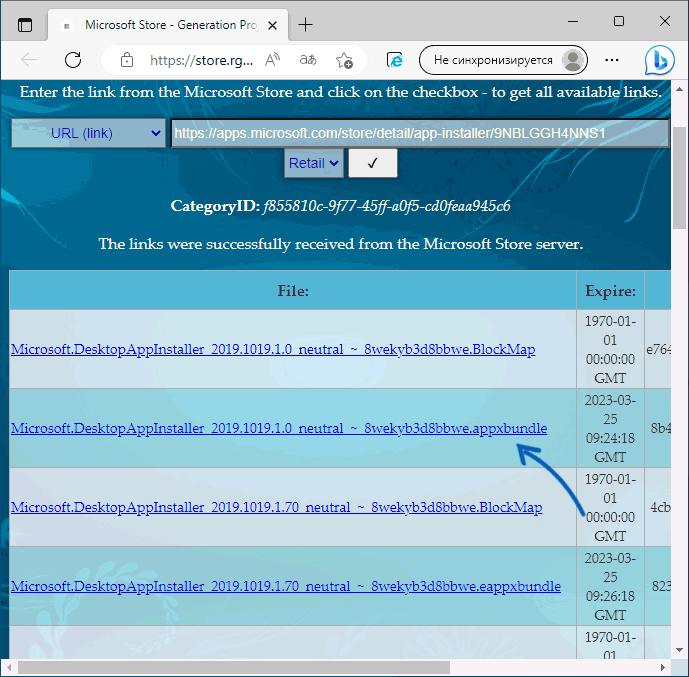Open the Retail channel dropdown
689x677 pixels.
314,163
